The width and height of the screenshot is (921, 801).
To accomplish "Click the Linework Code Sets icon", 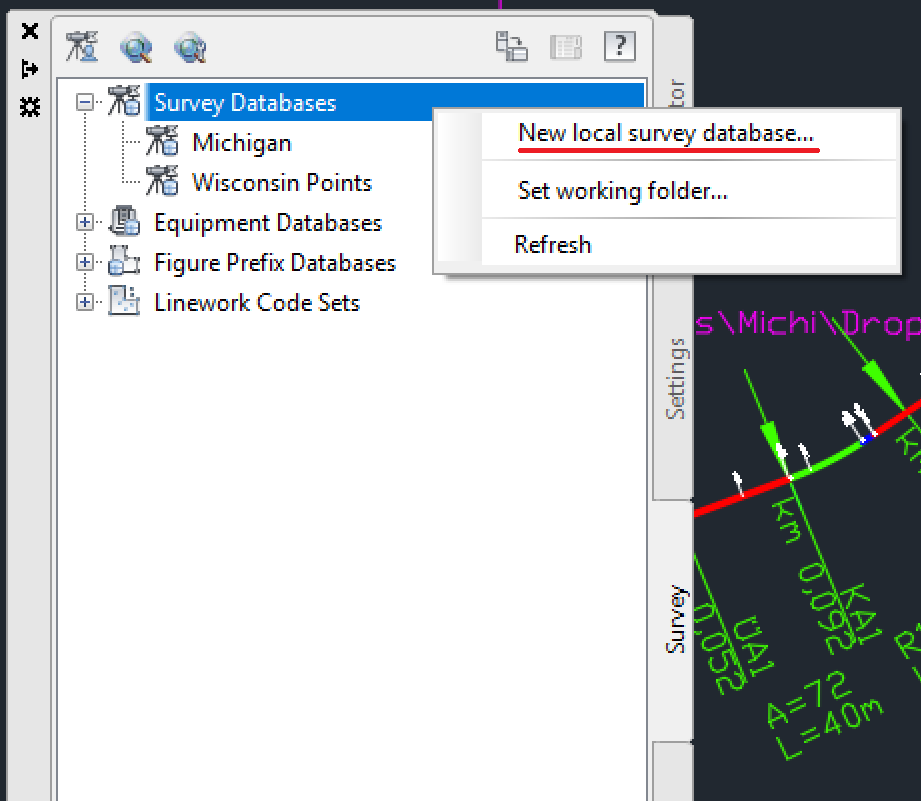I will (x=123, y=302).
